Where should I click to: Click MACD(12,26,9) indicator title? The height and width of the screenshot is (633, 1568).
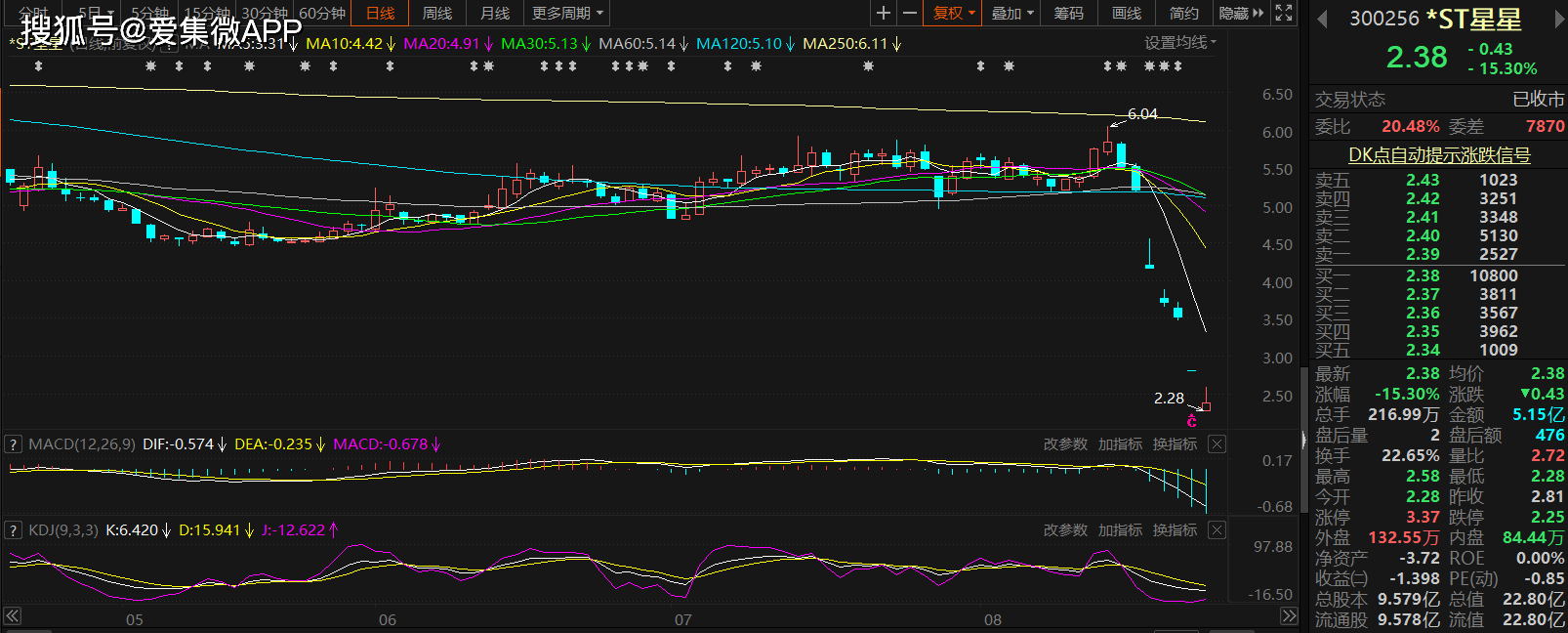pos(82,444)
